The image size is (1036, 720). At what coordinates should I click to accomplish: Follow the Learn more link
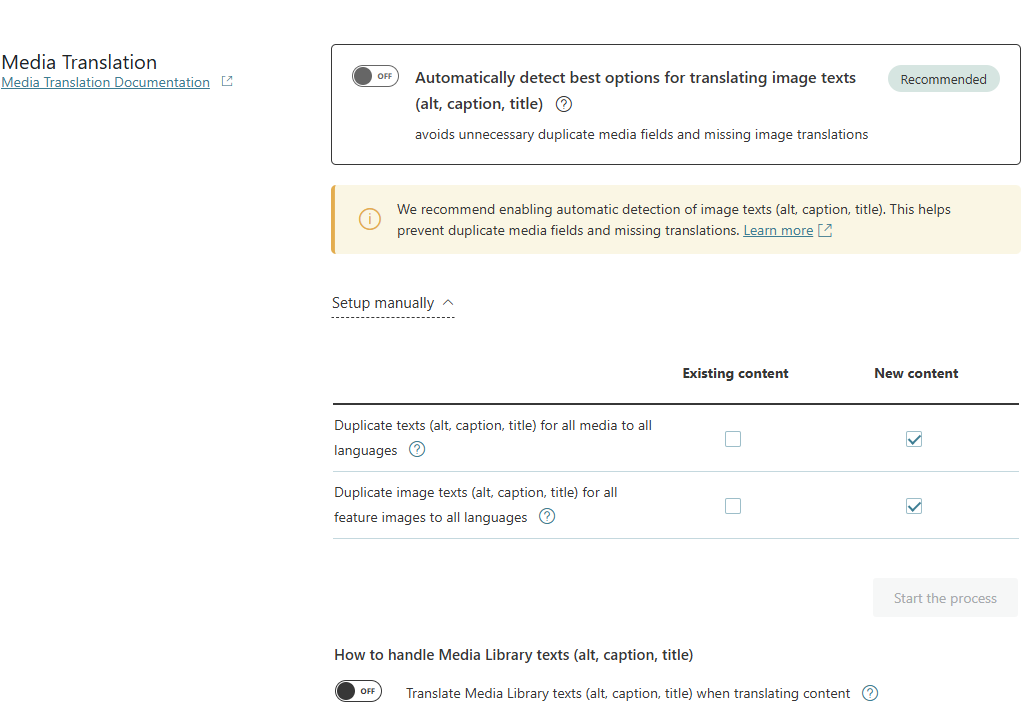(778, 231)
